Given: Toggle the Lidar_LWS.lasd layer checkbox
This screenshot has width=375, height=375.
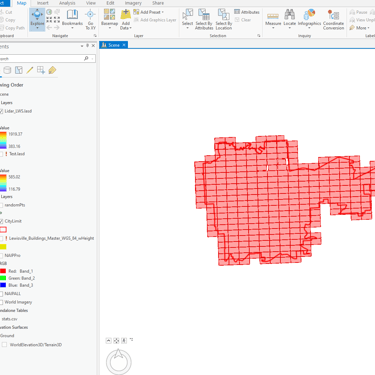Looking at the screenshot, I should [1, 111].
